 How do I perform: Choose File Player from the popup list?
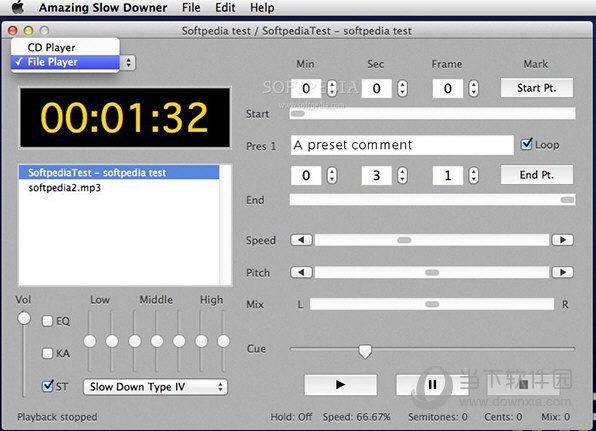(x=65, y=62)
